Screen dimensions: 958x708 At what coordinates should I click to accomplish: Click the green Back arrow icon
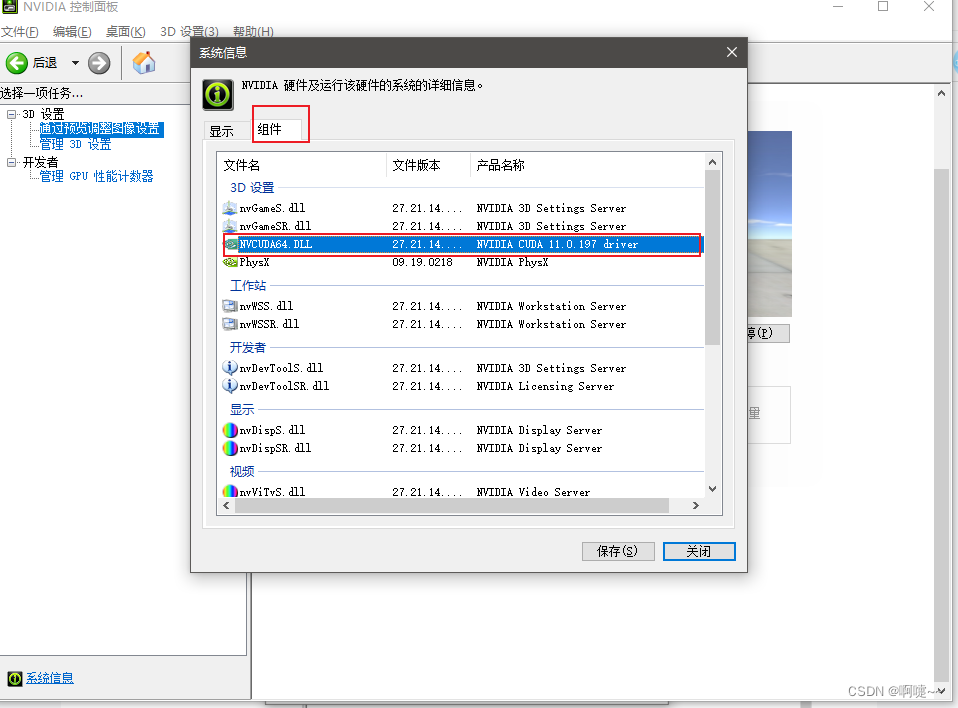tap(17, 63)
